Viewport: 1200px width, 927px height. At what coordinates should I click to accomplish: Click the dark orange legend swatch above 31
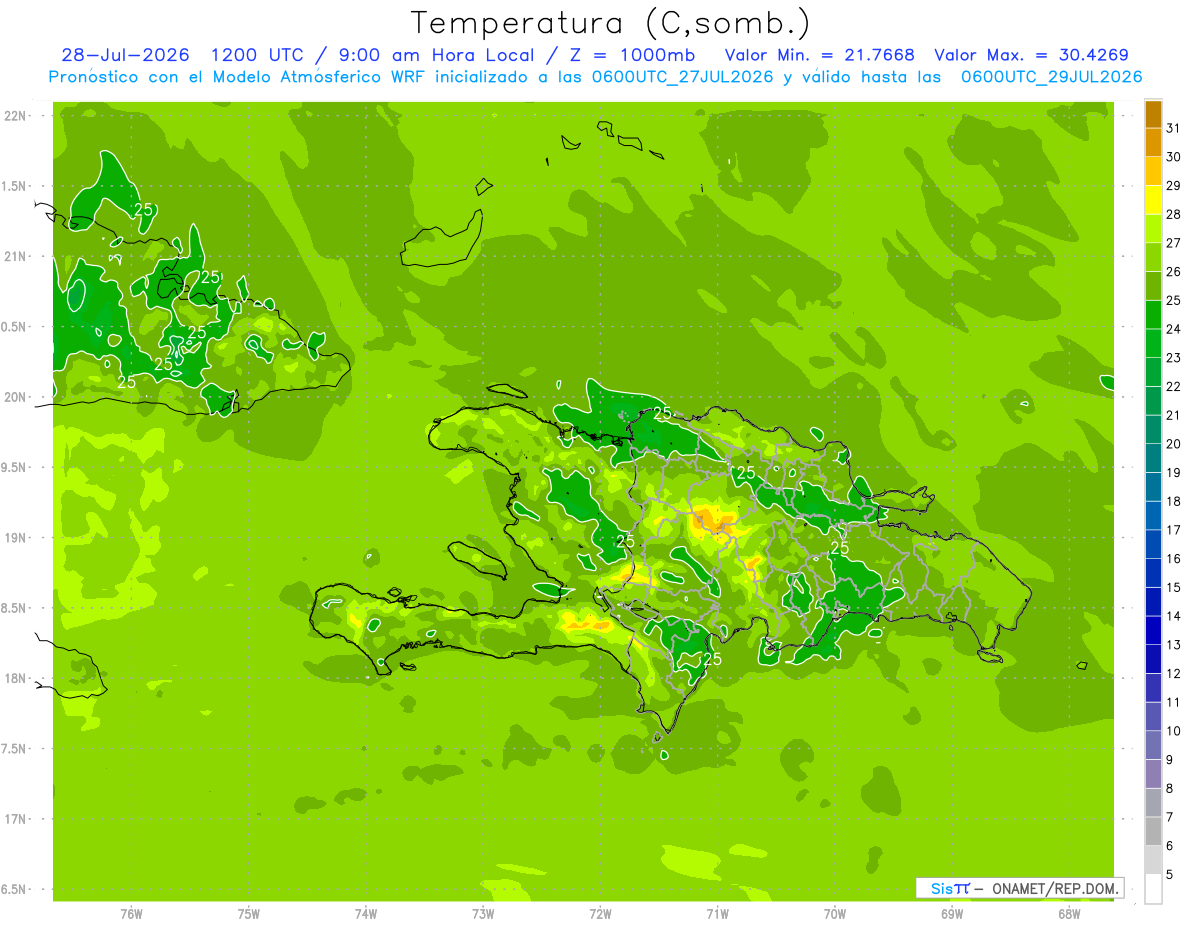[1153, 114]
